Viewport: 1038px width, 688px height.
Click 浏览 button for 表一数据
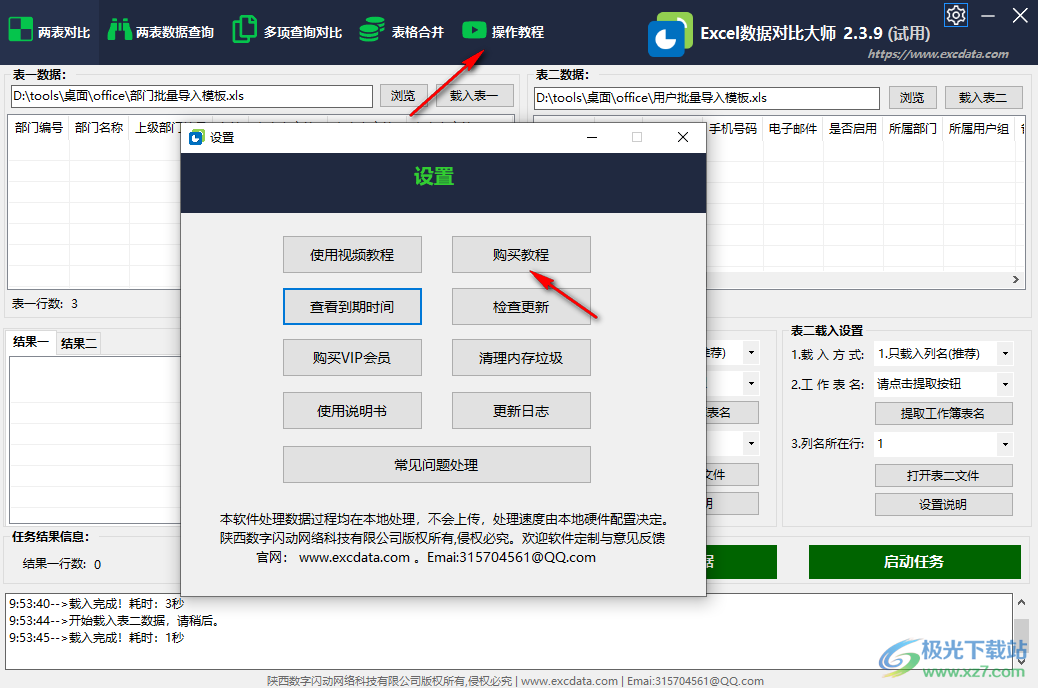click(x=402, y=96)
